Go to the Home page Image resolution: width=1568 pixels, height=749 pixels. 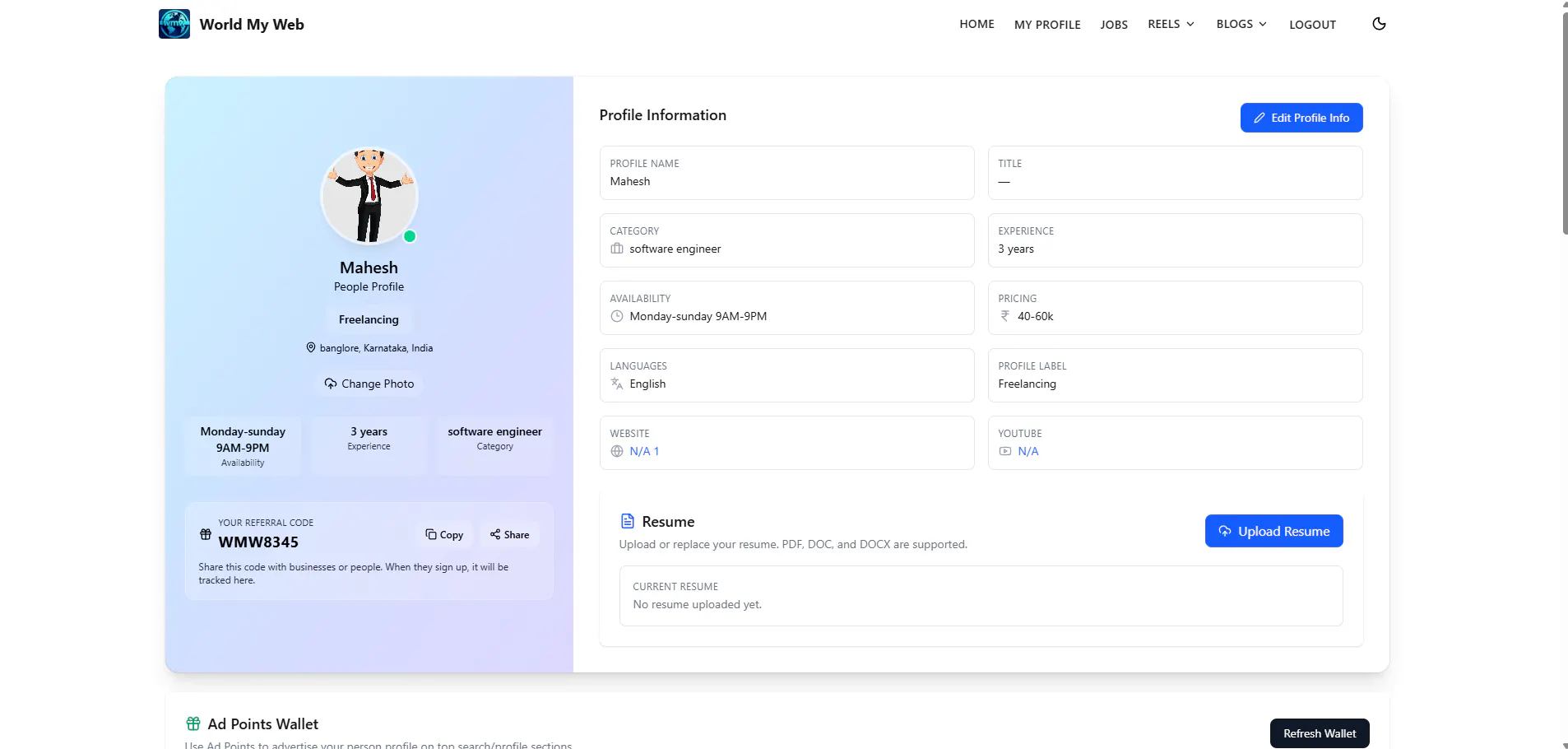[977, 24]
